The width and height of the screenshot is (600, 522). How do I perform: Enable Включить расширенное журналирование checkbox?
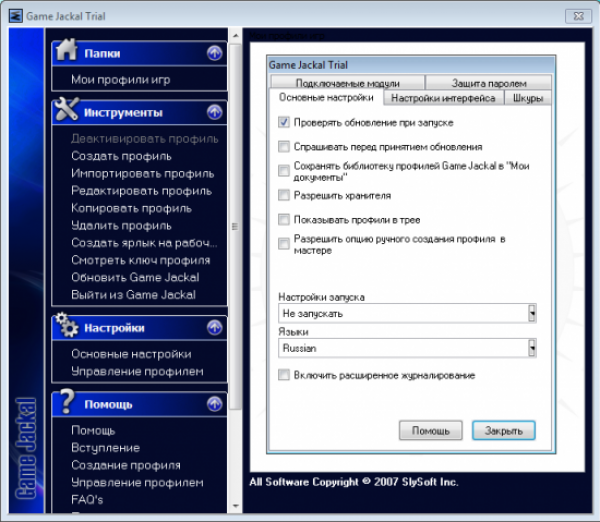point(284,375)
